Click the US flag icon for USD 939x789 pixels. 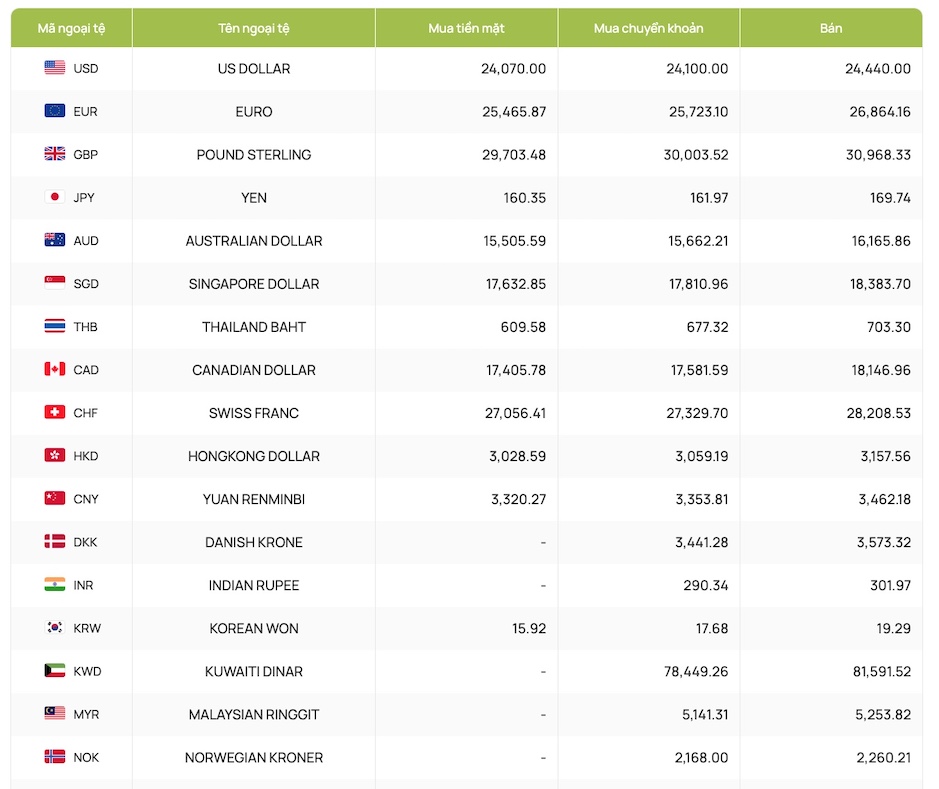[55, 68]
